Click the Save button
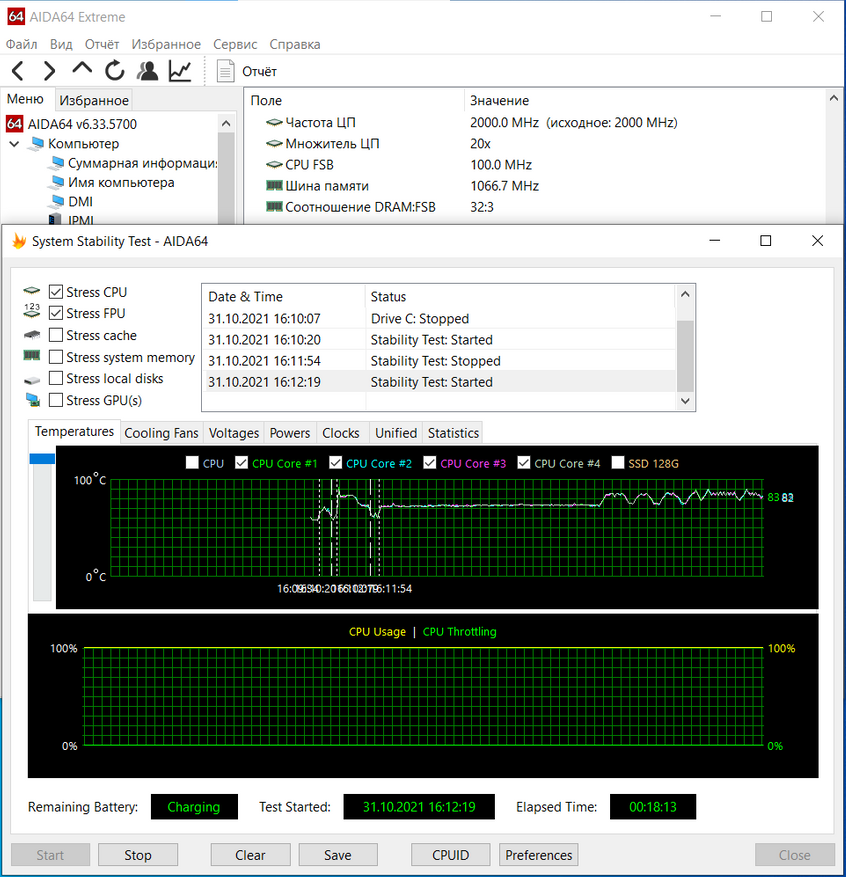Viewport: 846px width, 877px height. click(338, 855)
